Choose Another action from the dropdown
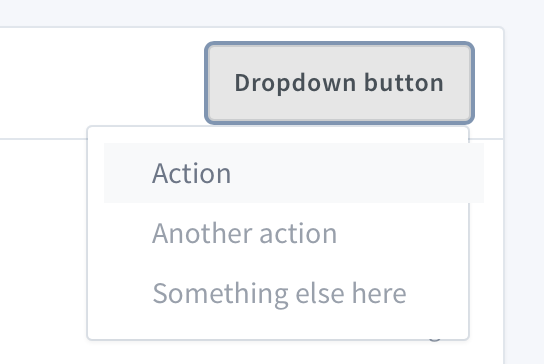 click(294, 233)
